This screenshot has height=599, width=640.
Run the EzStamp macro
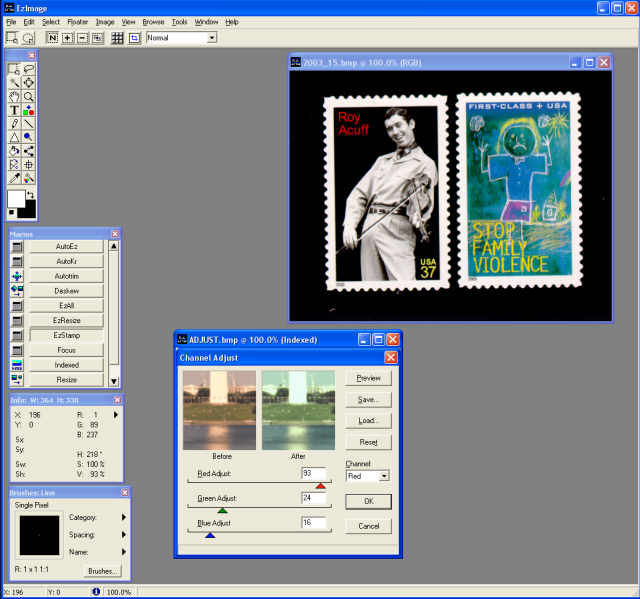67,335
